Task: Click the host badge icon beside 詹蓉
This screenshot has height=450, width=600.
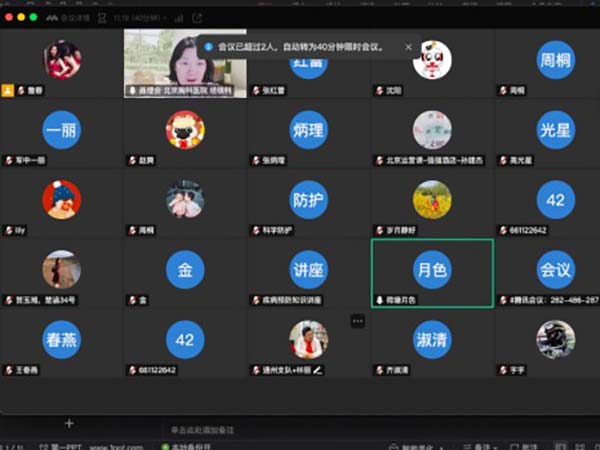Action: (8, 90)
